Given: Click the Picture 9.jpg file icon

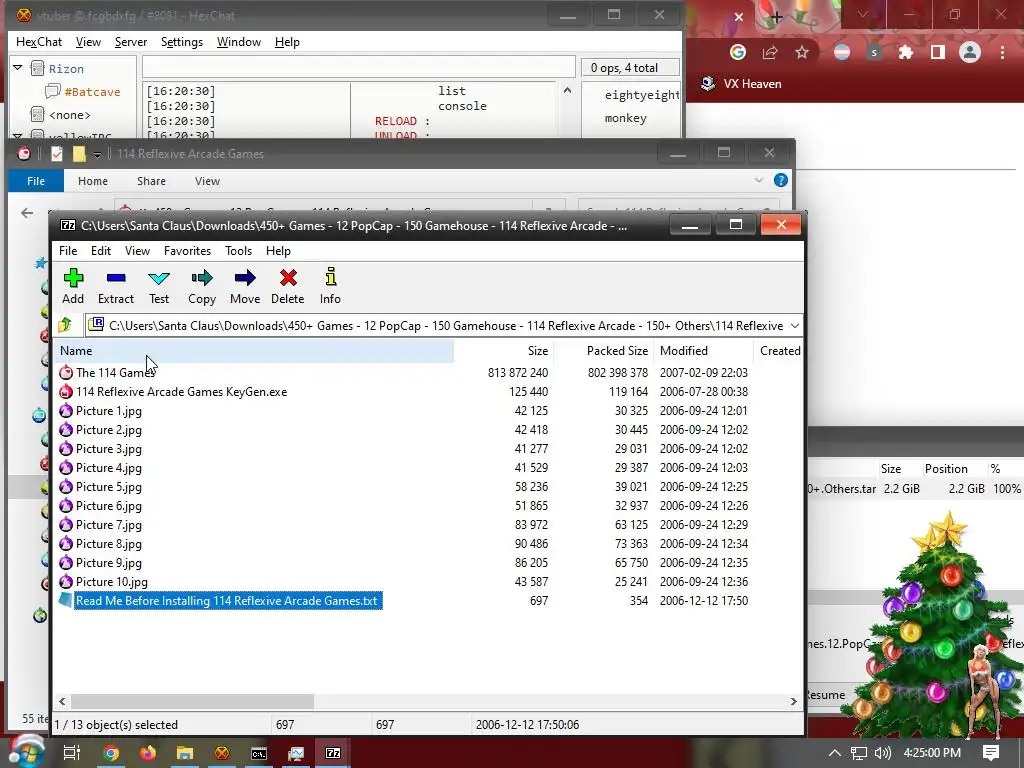Looking at the screenshot, I should tap(66, 562).
